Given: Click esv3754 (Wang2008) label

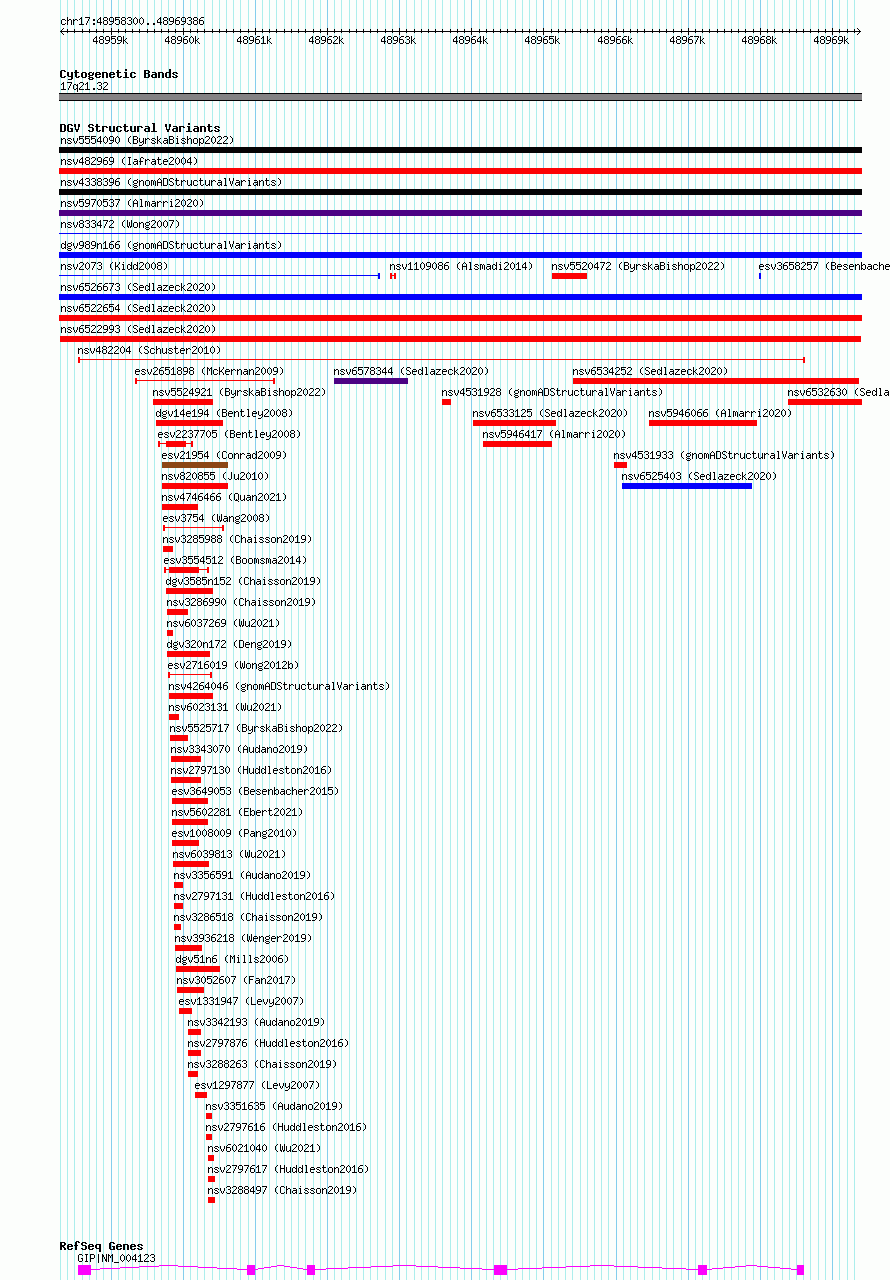Looking at the screenshot, I should [216, 518].
